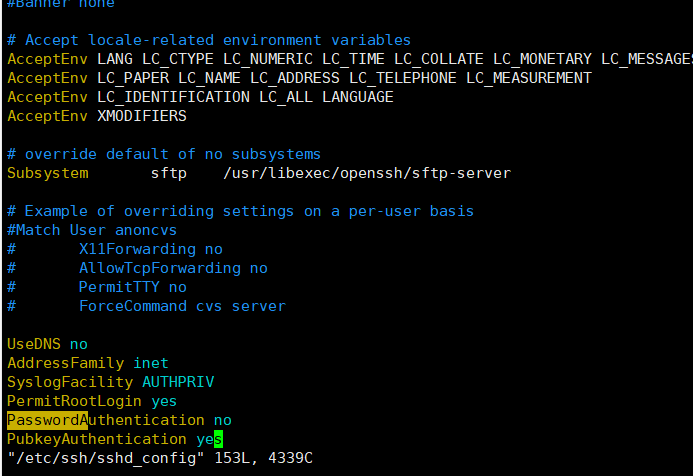
Task: Click the commented AllowTcpForwarding no line
Action: [x=172, y=268]
